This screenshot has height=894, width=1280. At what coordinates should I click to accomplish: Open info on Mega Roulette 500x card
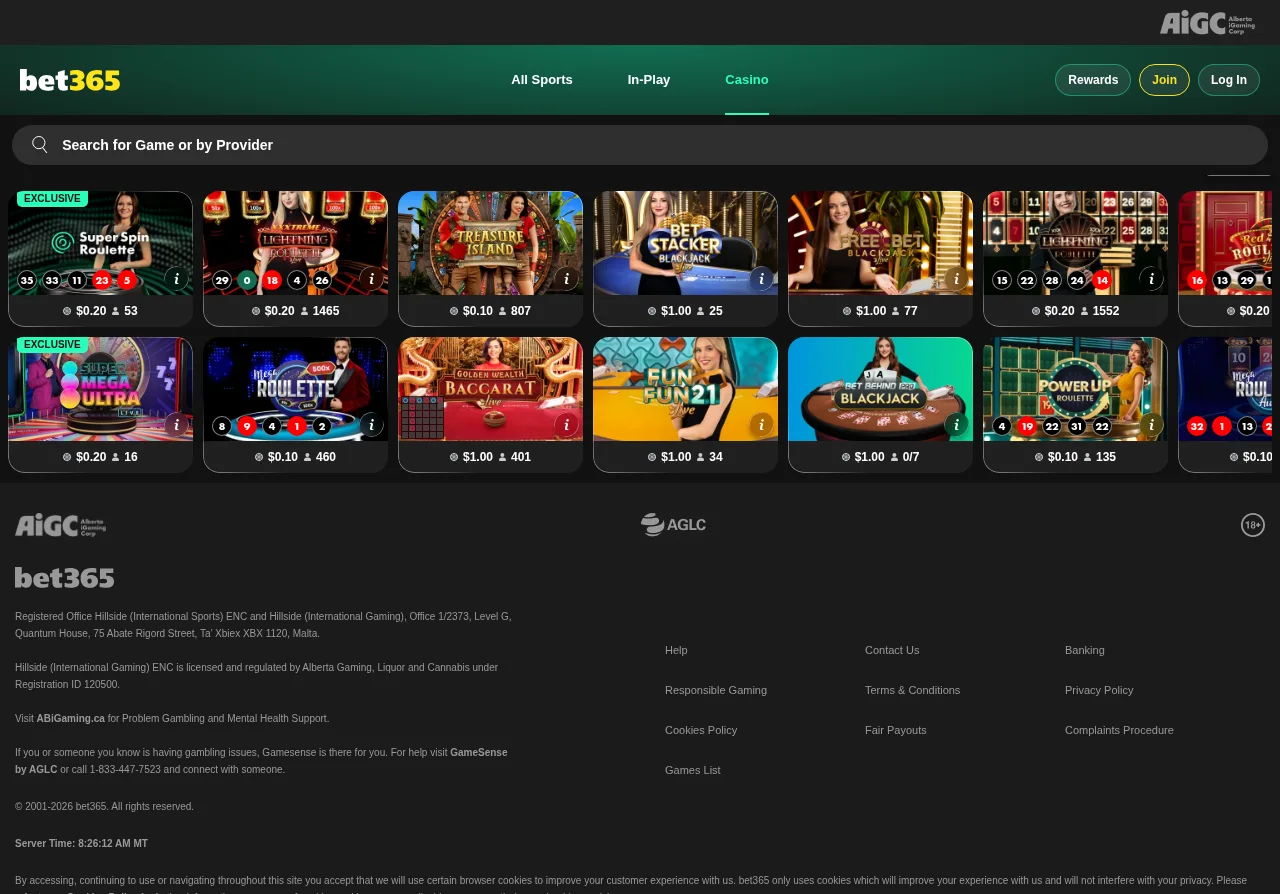click(x=372, y=425)
